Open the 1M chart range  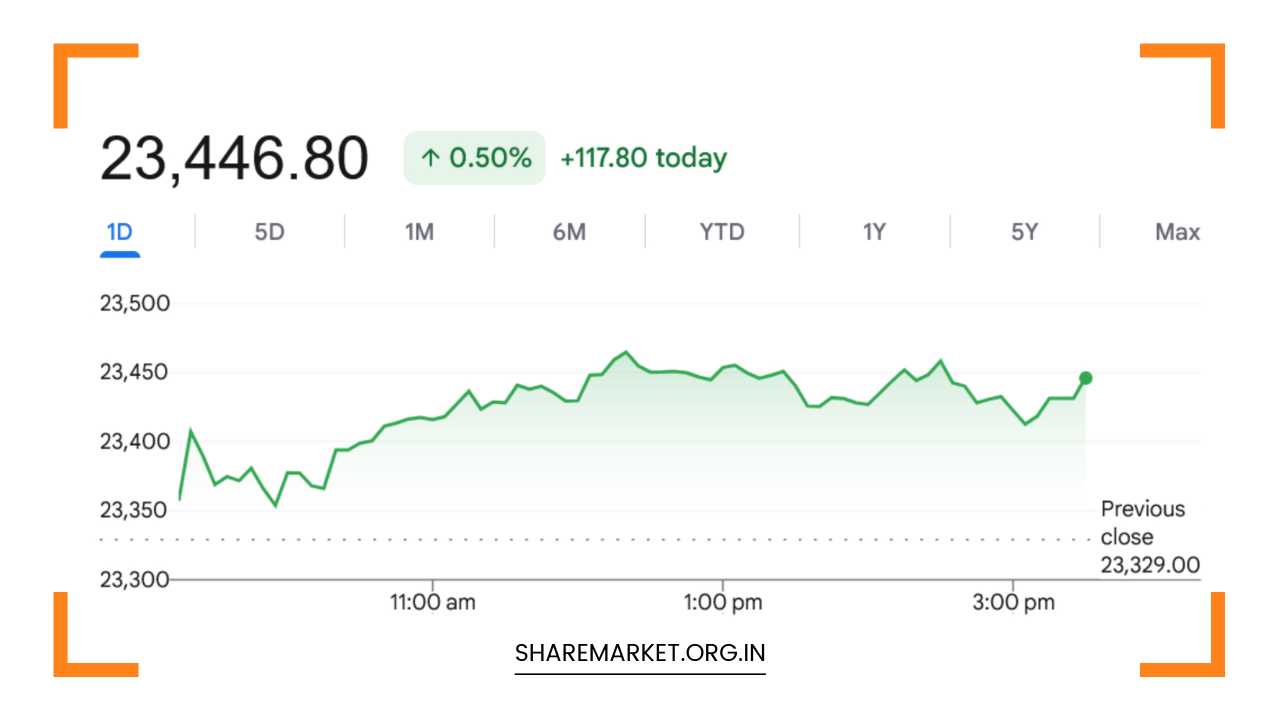point(419,232)
